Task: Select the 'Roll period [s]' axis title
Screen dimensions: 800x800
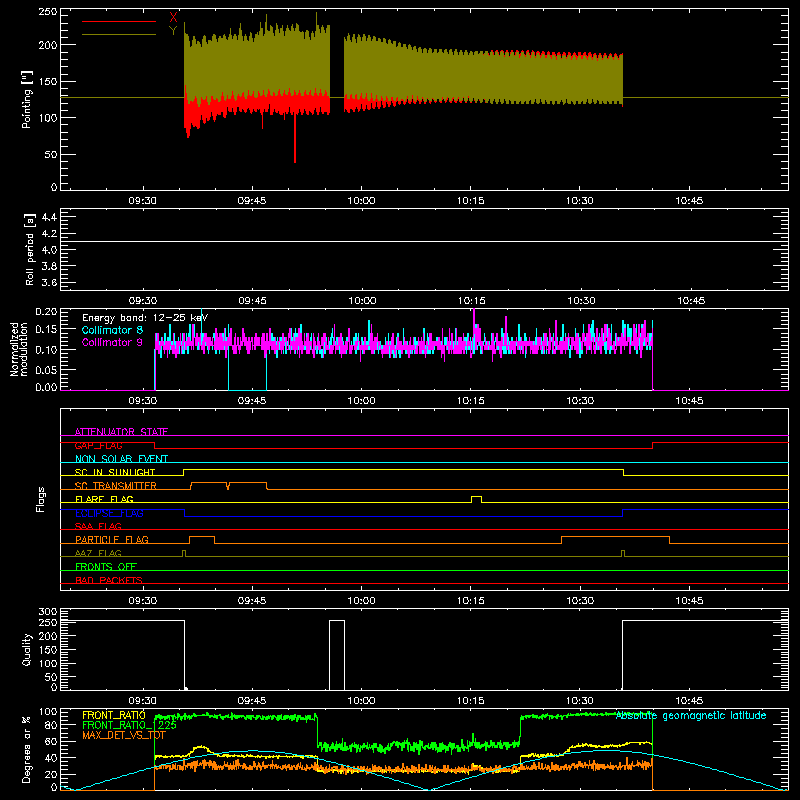Action: coord(29,249)
